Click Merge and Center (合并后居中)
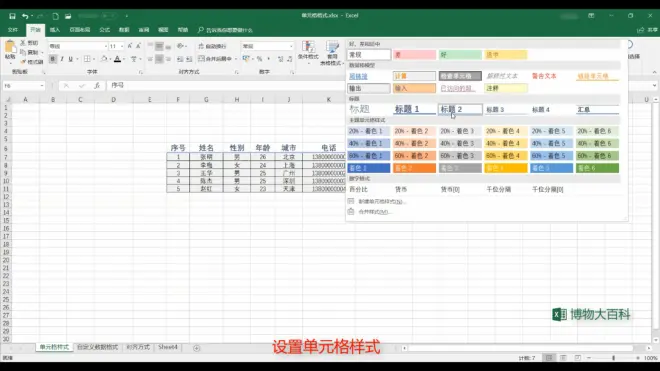 215,59
